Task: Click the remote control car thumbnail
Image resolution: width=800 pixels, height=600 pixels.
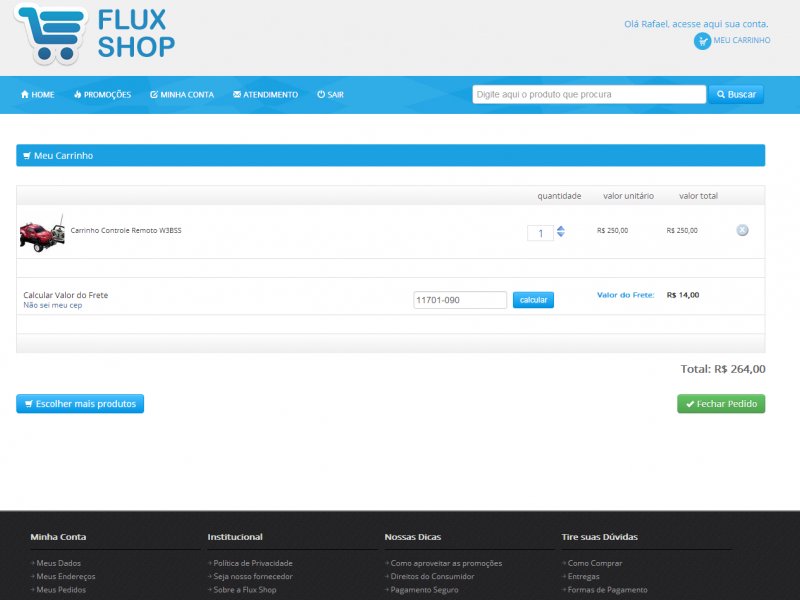Action: pyautogui.click(x=43, y=233)
